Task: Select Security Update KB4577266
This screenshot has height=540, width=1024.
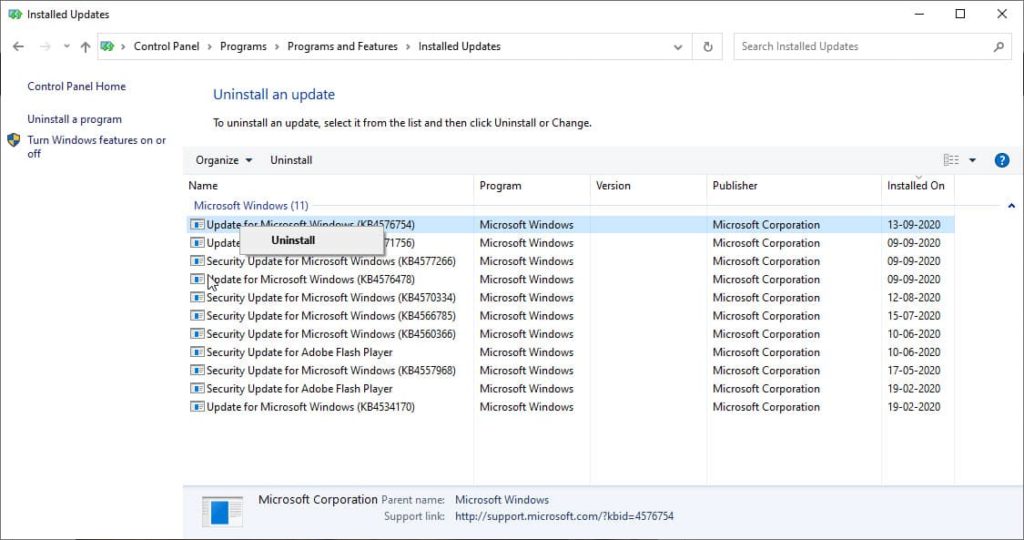Action: pos(571,261)
